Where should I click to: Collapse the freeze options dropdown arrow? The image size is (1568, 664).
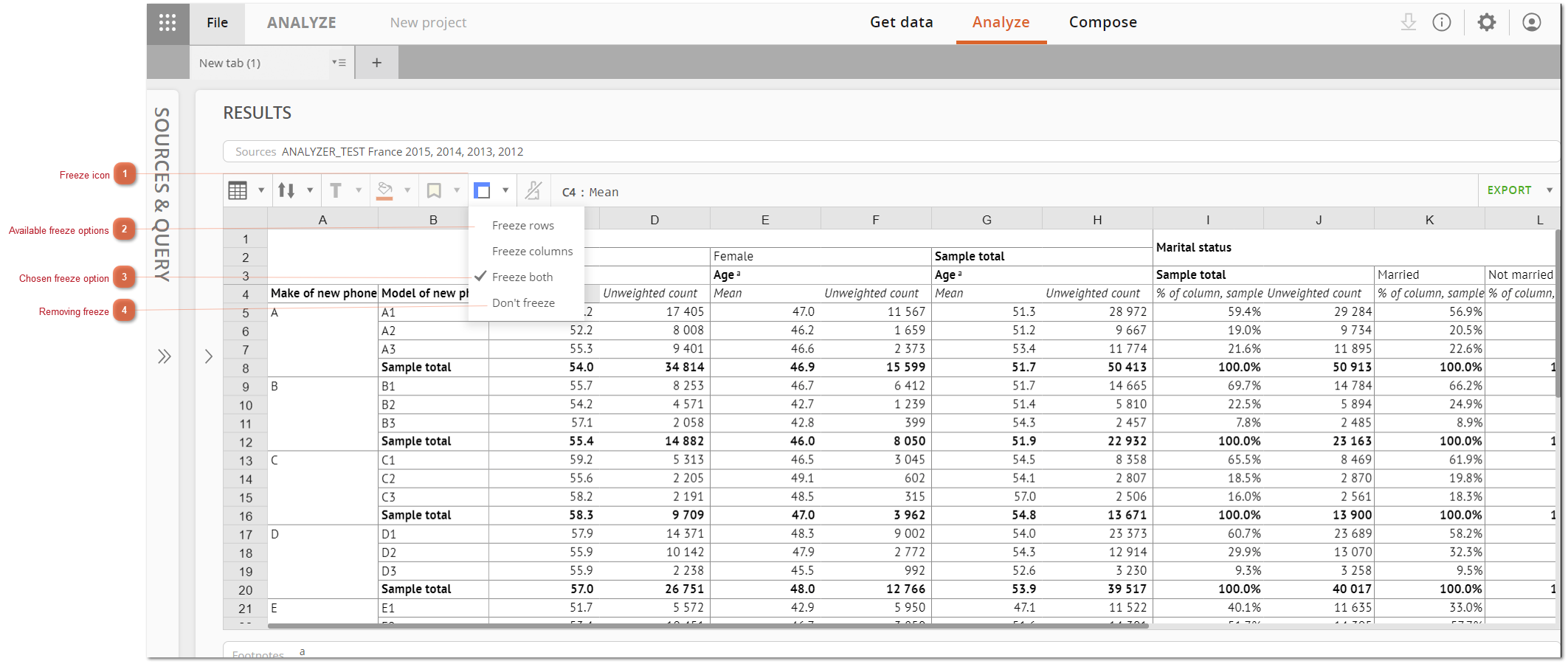point(505,190)
